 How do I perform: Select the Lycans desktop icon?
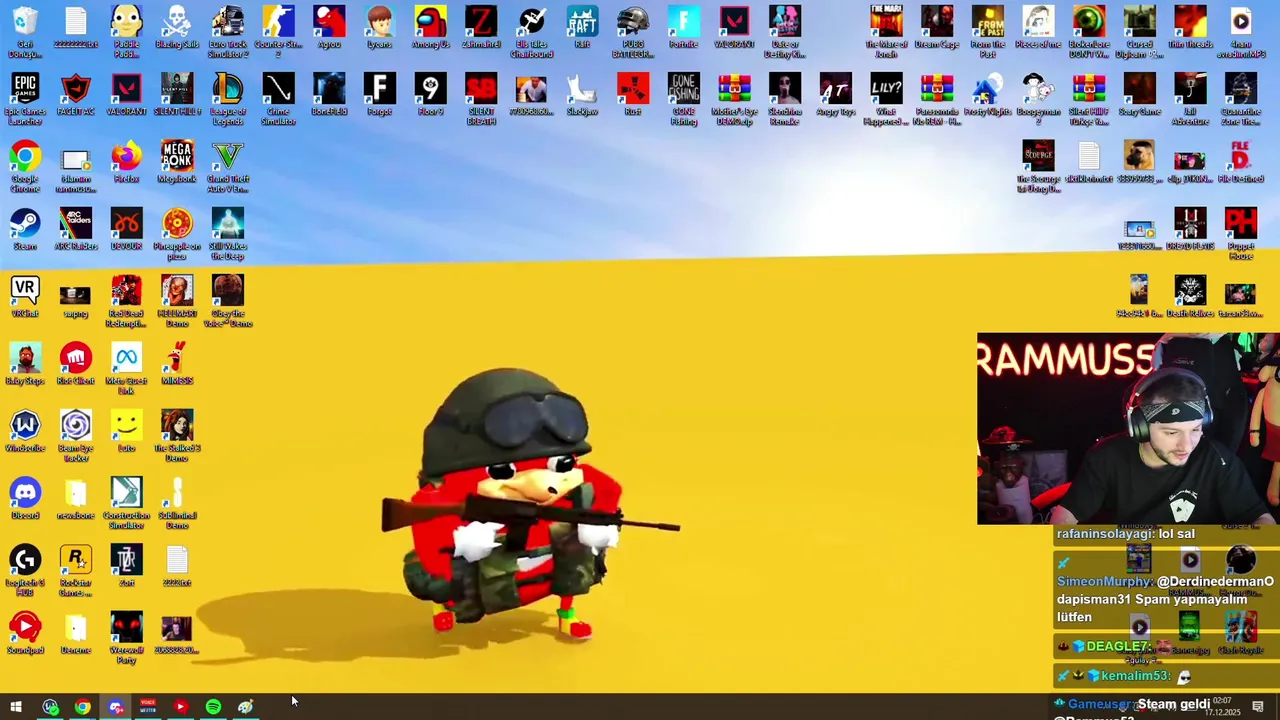[379, 27]
